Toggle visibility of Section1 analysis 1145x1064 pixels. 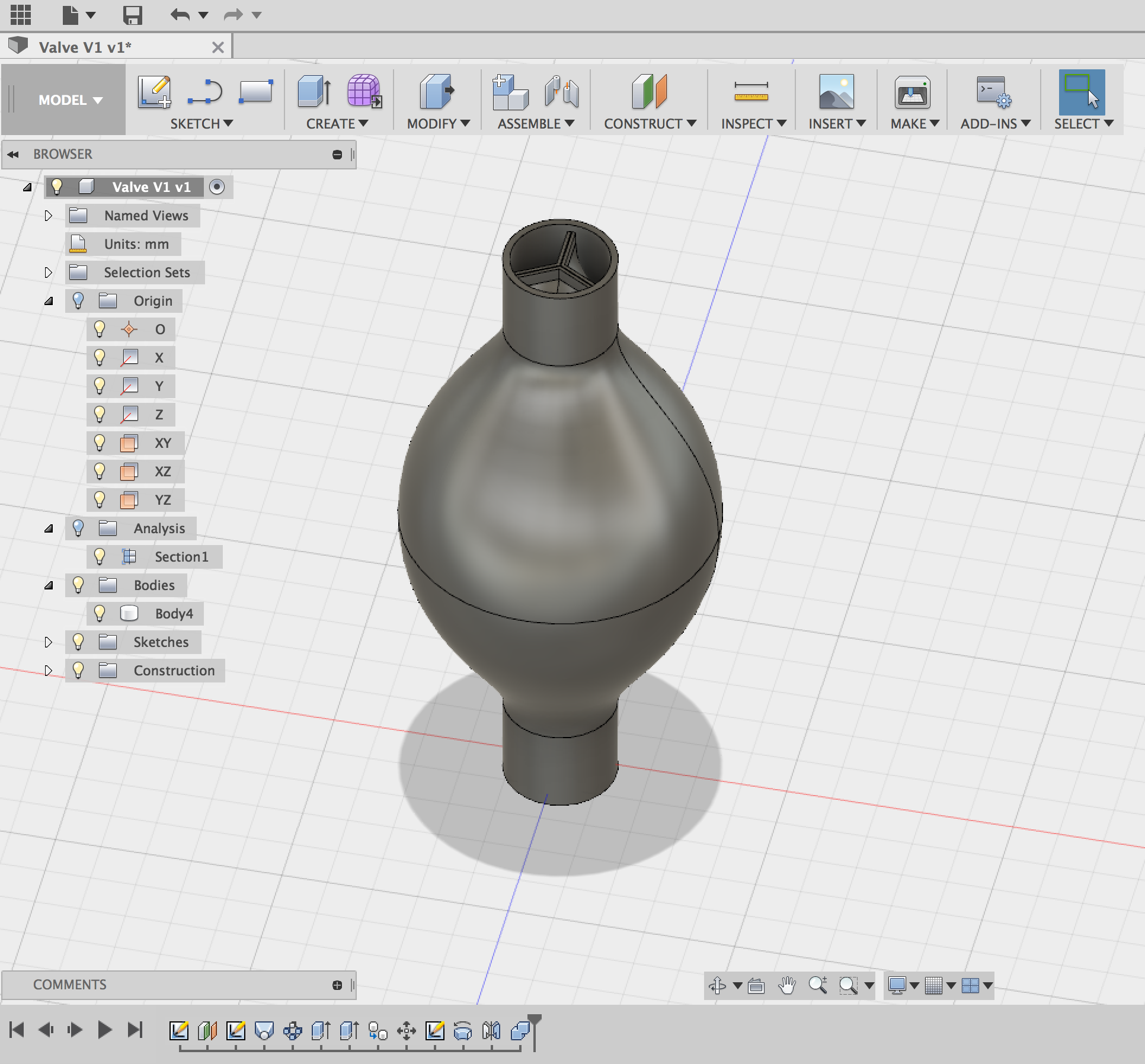point(100,556)
